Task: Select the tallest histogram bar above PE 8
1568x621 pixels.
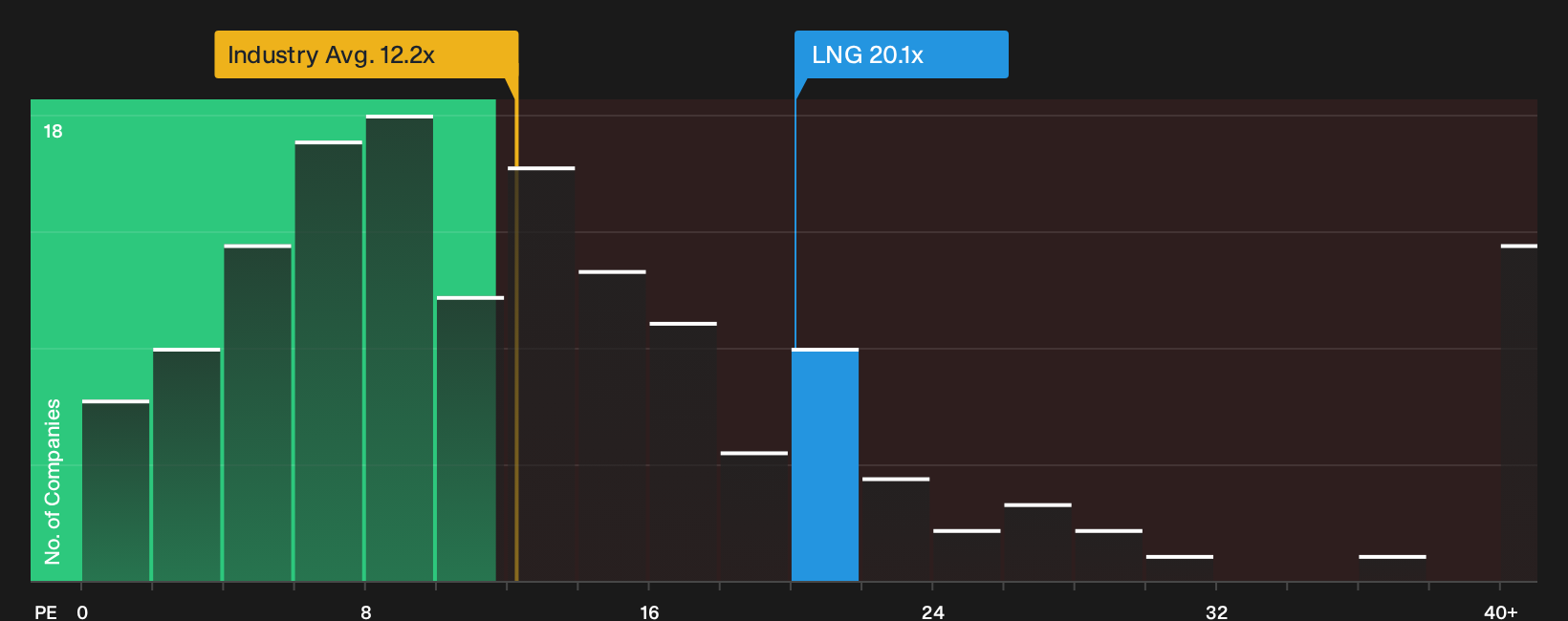Action: 400,349
